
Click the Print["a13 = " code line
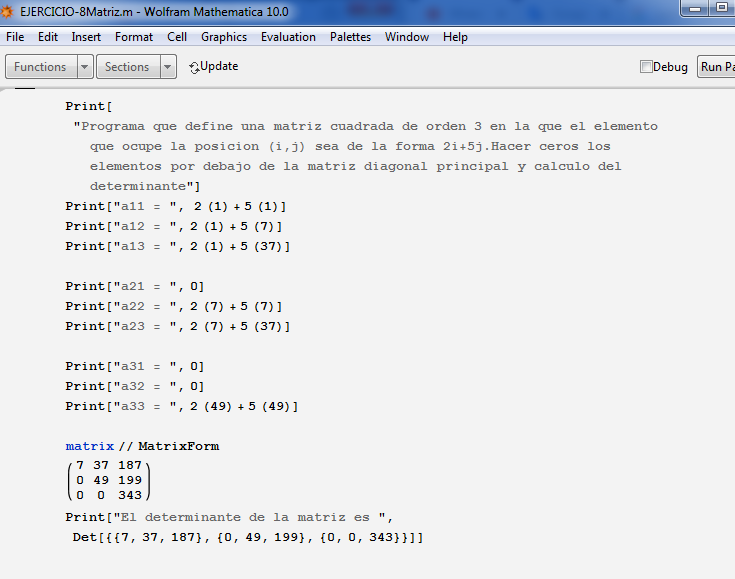point(178,246)
